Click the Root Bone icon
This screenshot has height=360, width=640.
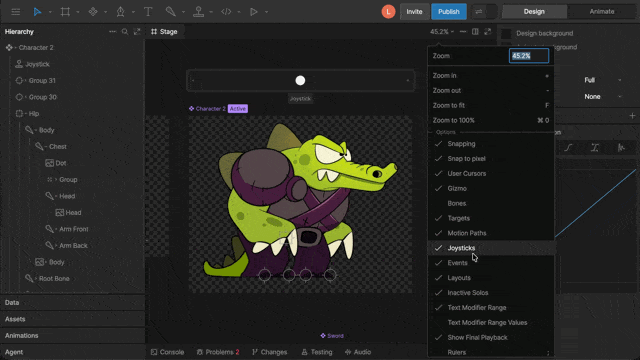coord(29,278)
